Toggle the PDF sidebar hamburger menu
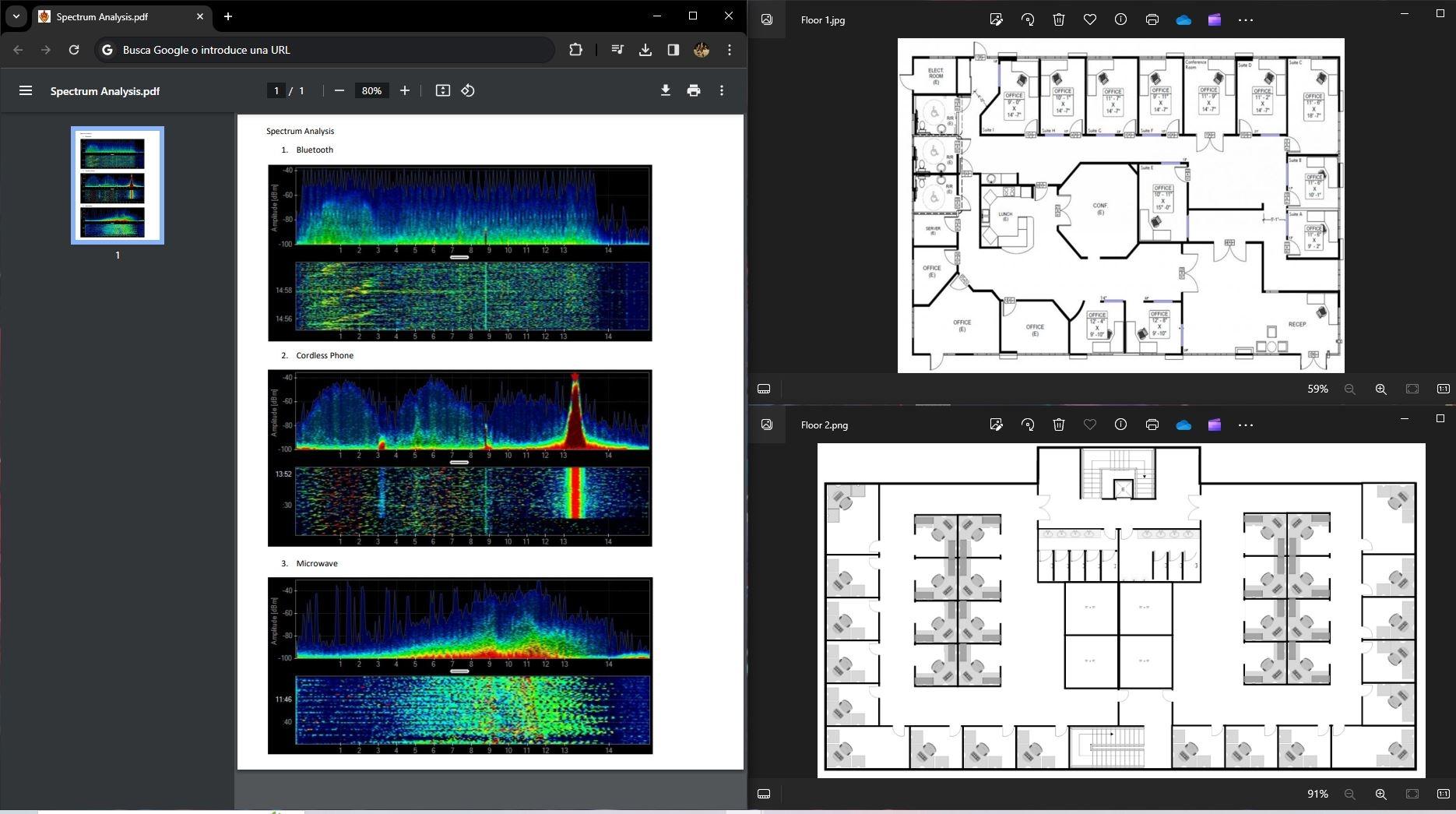1456x814 pixels. (26, 91)
